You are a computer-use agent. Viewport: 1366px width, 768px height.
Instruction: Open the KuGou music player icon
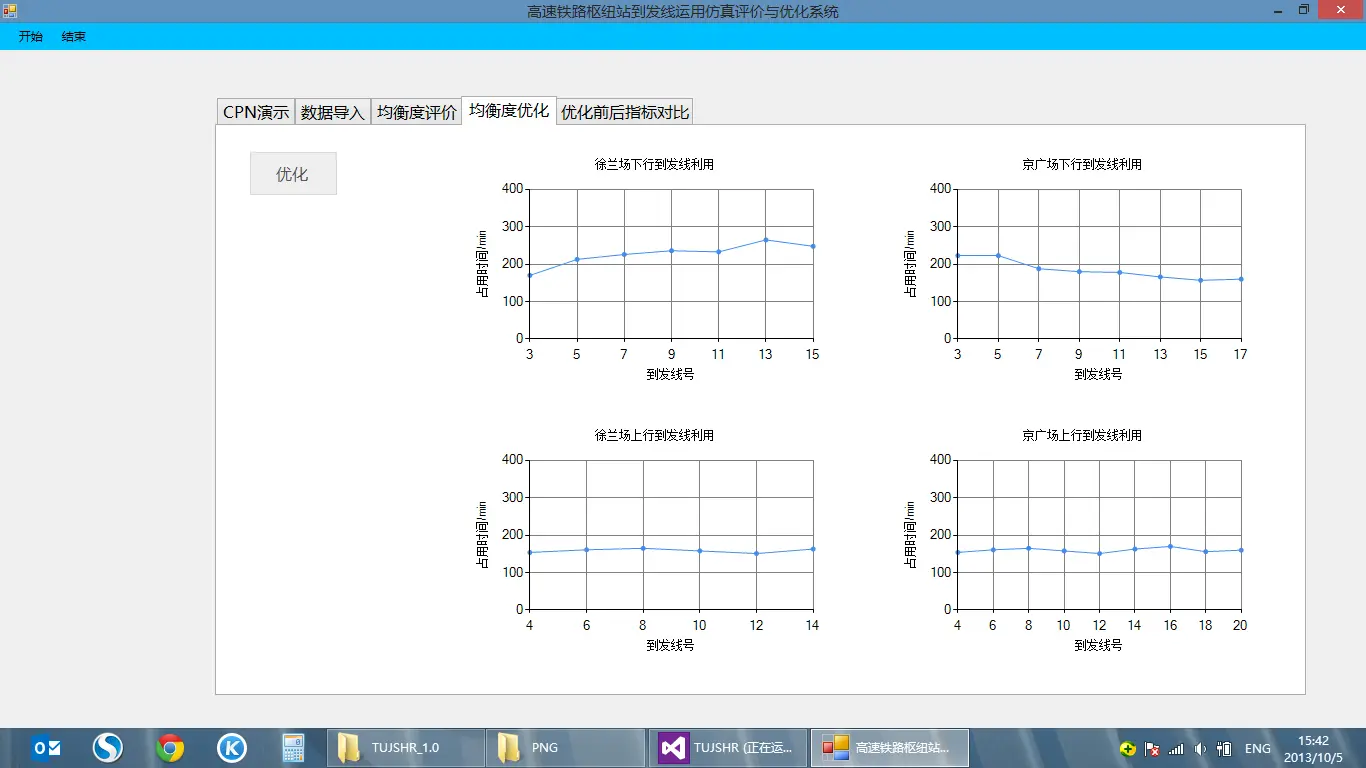click(232, 748)
